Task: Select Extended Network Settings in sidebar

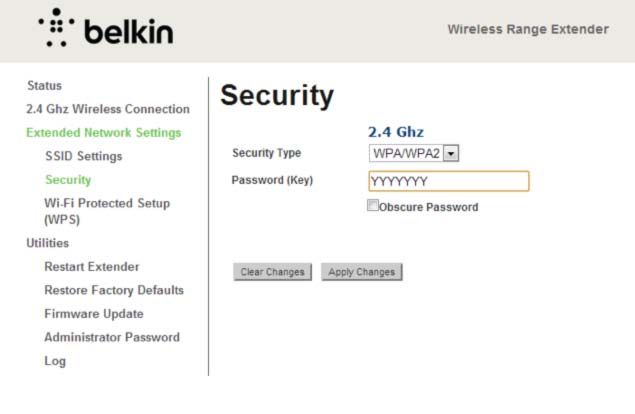Action: click(103, 132)
